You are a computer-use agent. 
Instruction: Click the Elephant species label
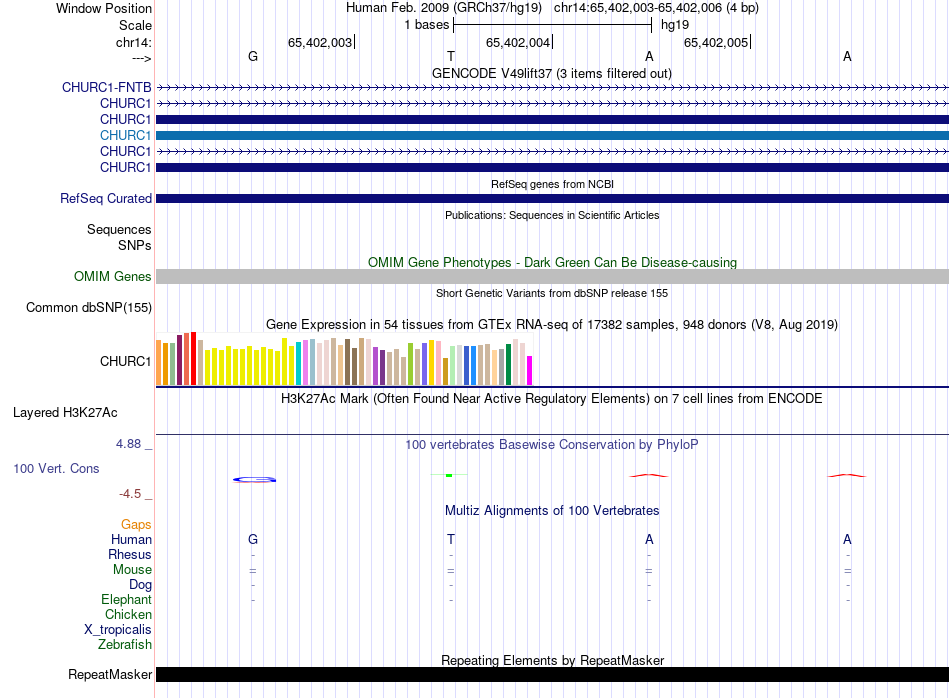pos(126,599)
